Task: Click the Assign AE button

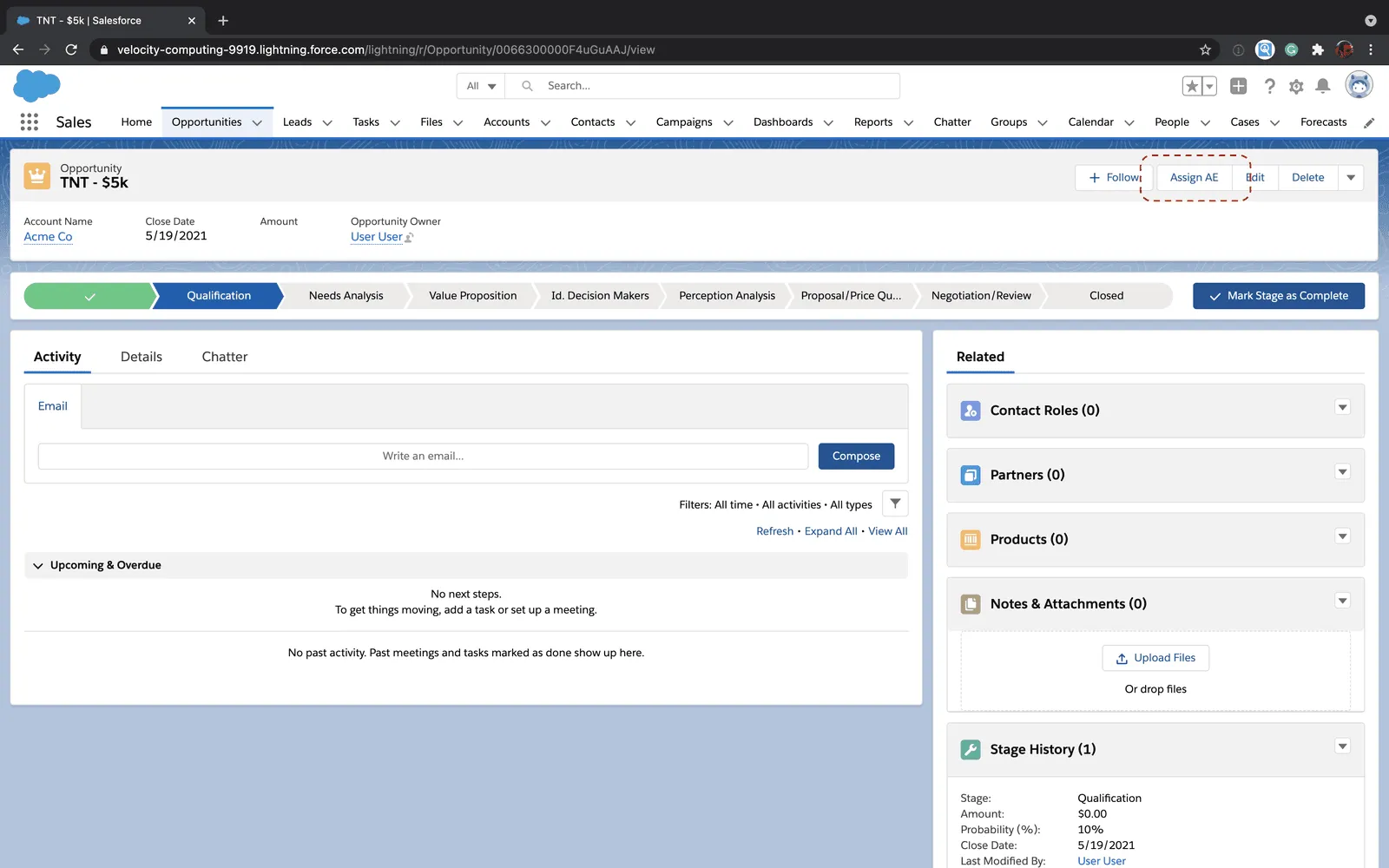Action: pyautogui.click(x=1194, y=177)
